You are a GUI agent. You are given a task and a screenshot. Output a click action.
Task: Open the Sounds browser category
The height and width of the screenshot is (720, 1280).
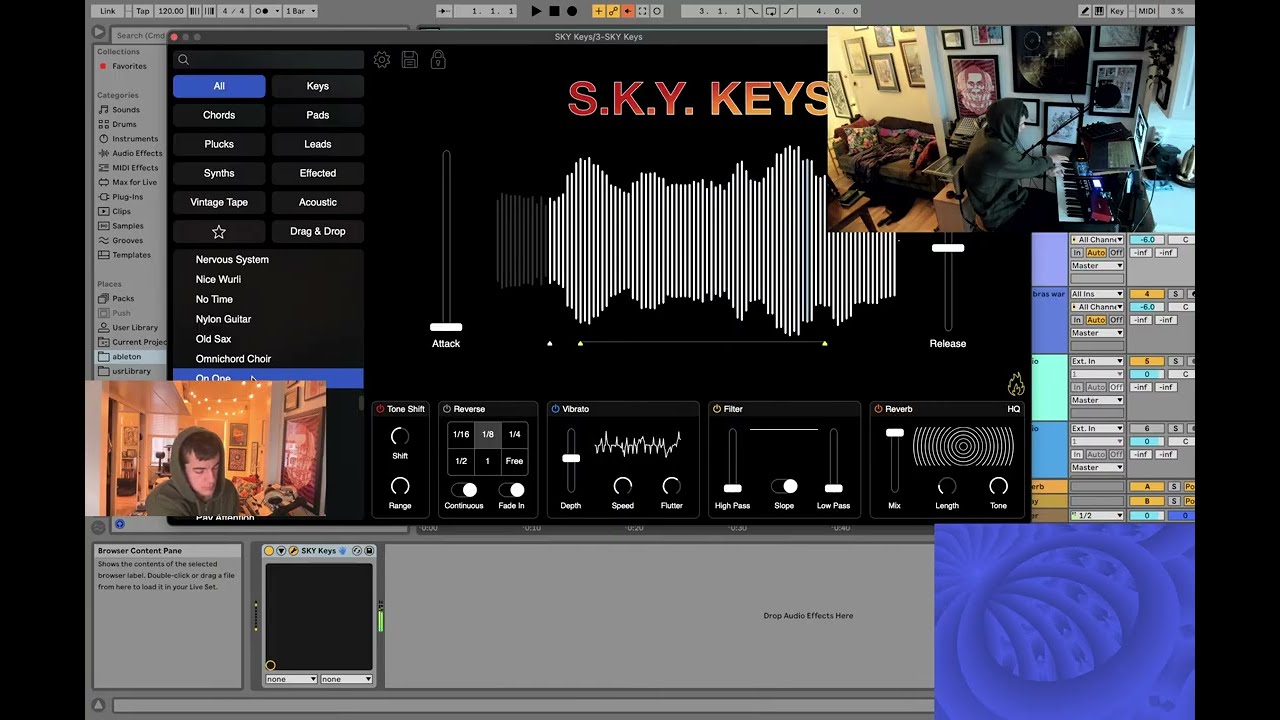pyautogui.click(x=126, y=110)
